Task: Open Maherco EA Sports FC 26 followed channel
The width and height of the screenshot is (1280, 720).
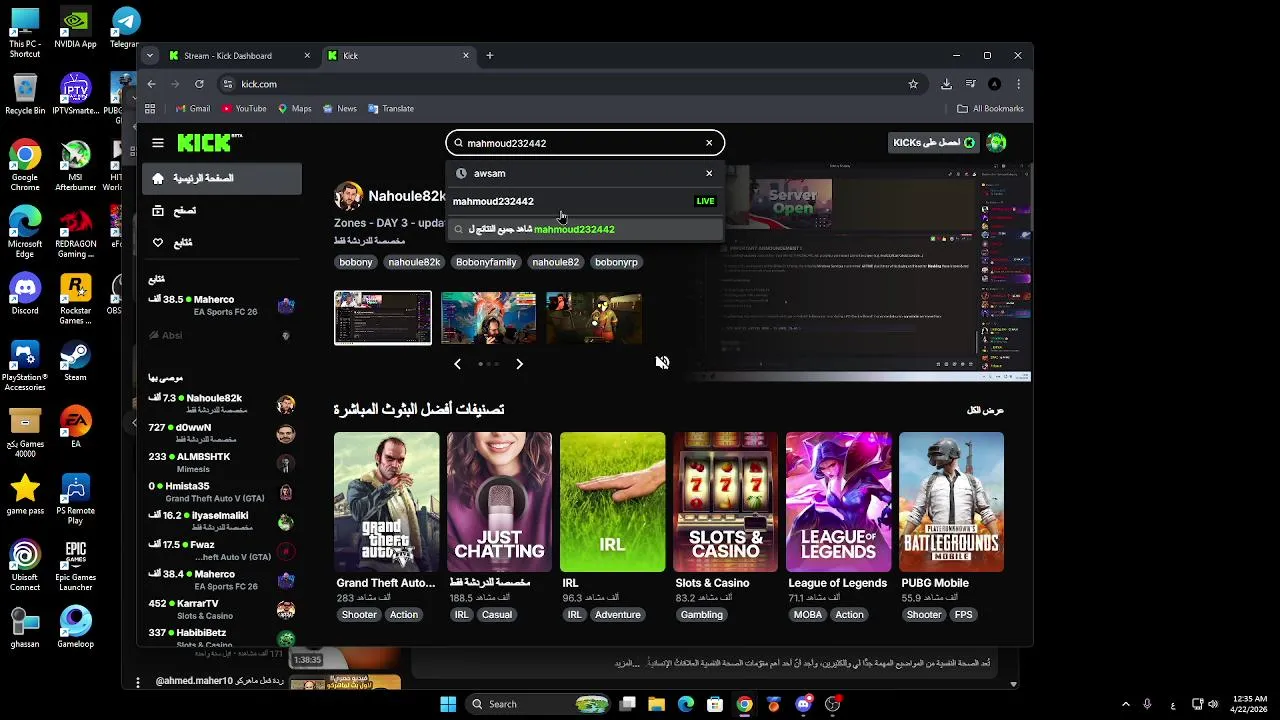Action: (222, 305)
